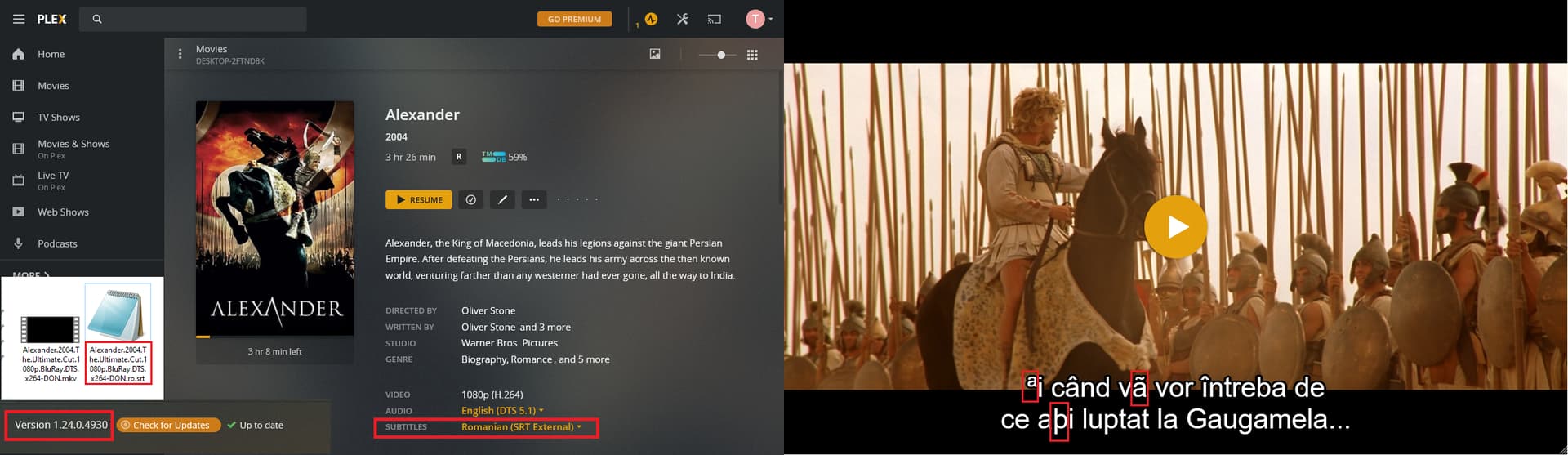Click the R content rating badge
1568x455 pixels.
pos(459,157)
